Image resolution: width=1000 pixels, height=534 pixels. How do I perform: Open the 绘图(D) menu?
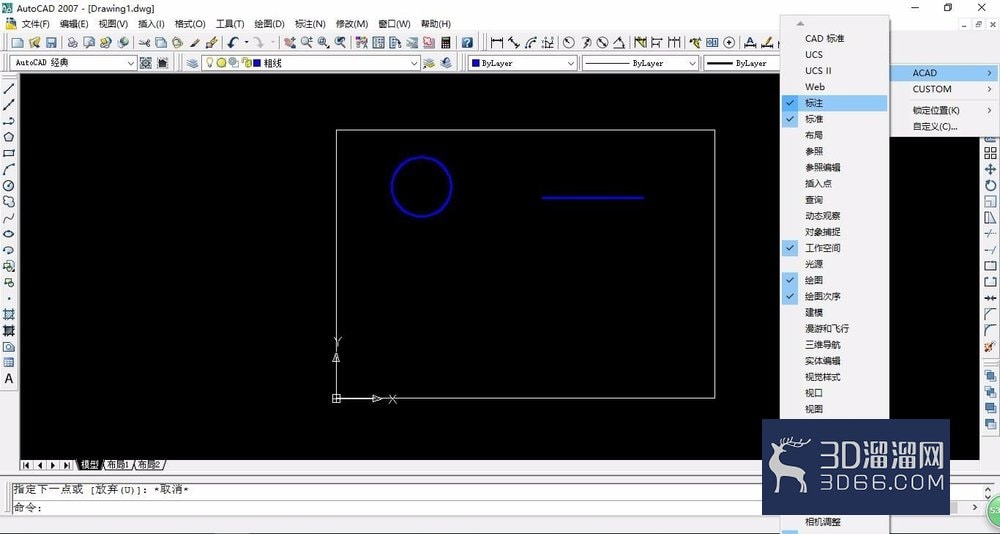269,24
